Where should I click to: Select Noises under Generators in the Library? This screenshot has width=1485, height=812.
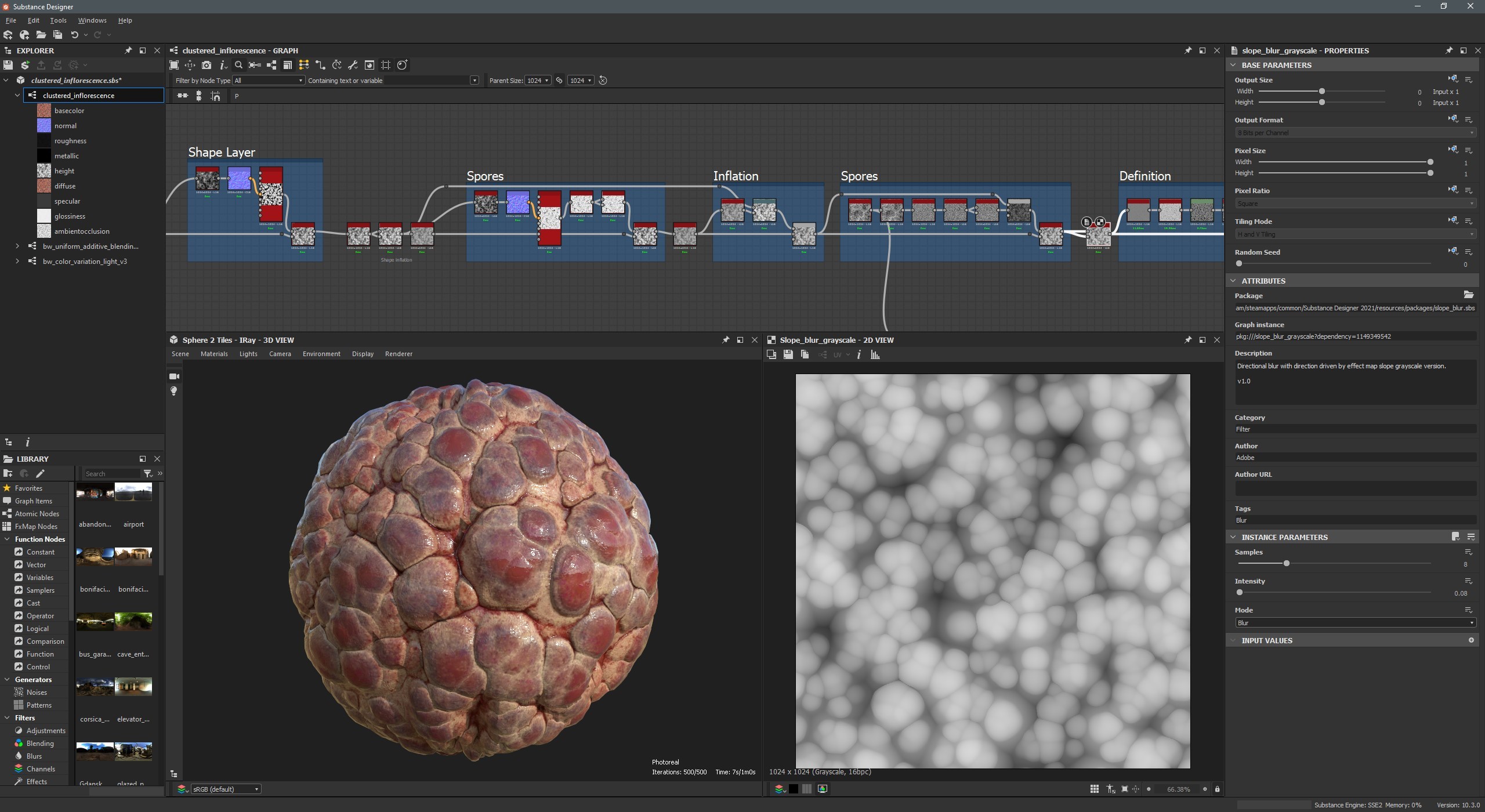pos(36,692)
